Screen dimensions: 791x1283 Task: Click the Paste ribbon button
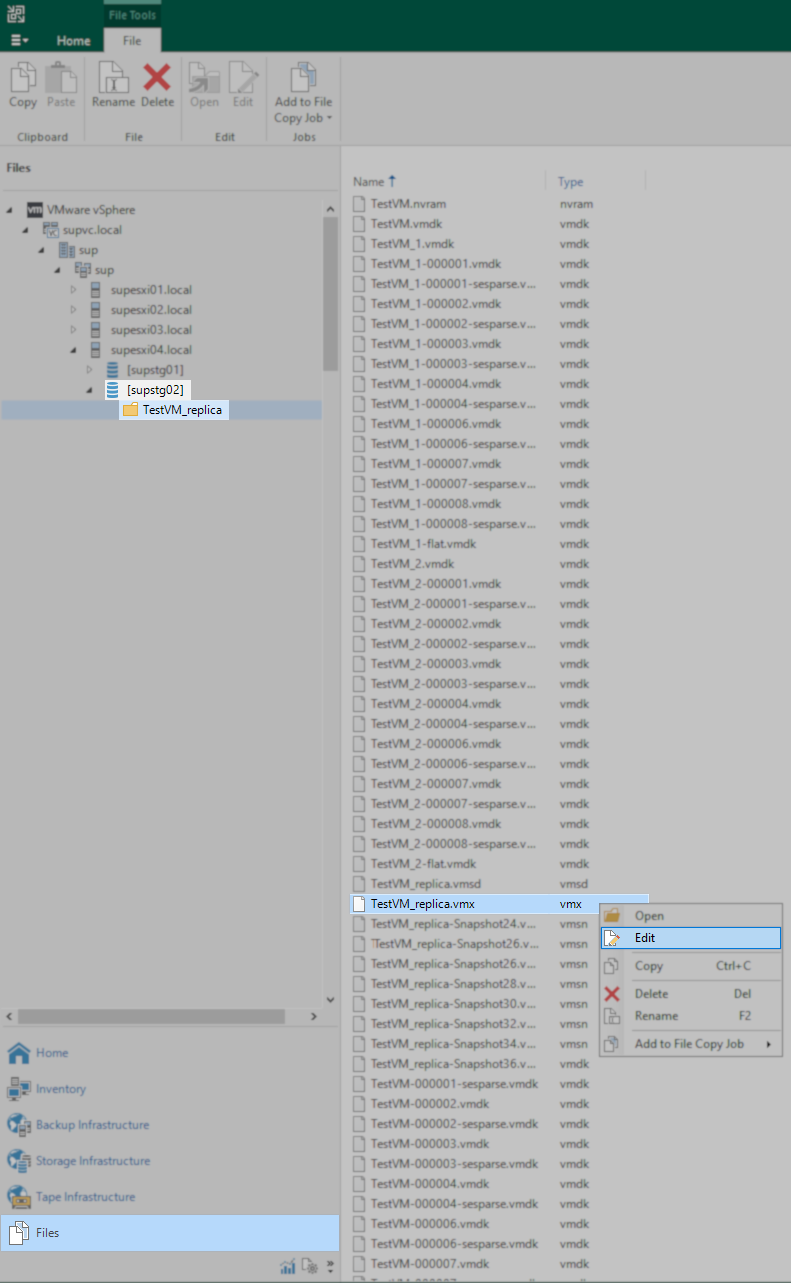(x=61, y=85)
